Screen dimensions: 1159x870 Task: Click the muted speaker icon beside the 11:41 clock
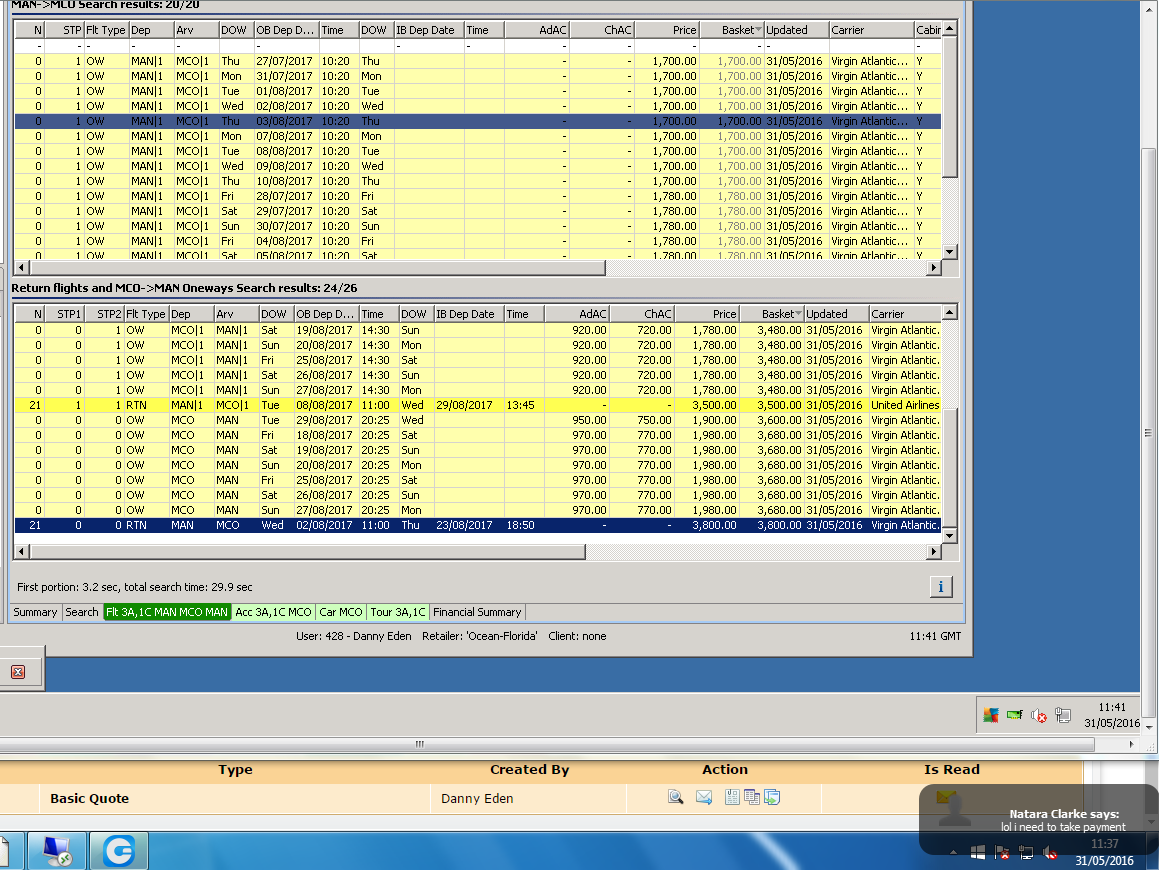coord(1039,716)
